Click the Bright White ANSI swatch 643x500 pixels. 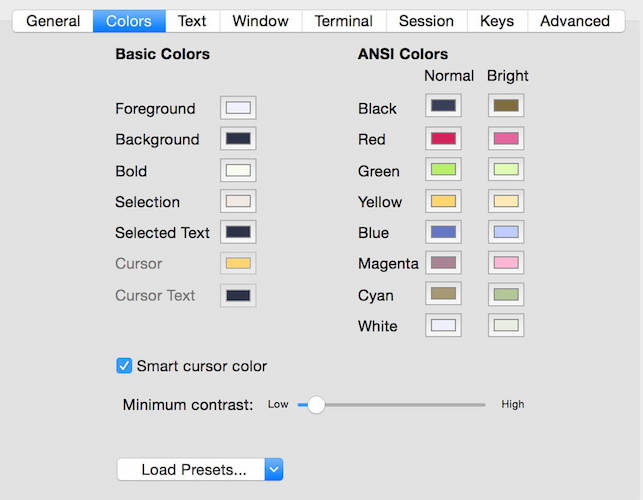click(506, 326)
